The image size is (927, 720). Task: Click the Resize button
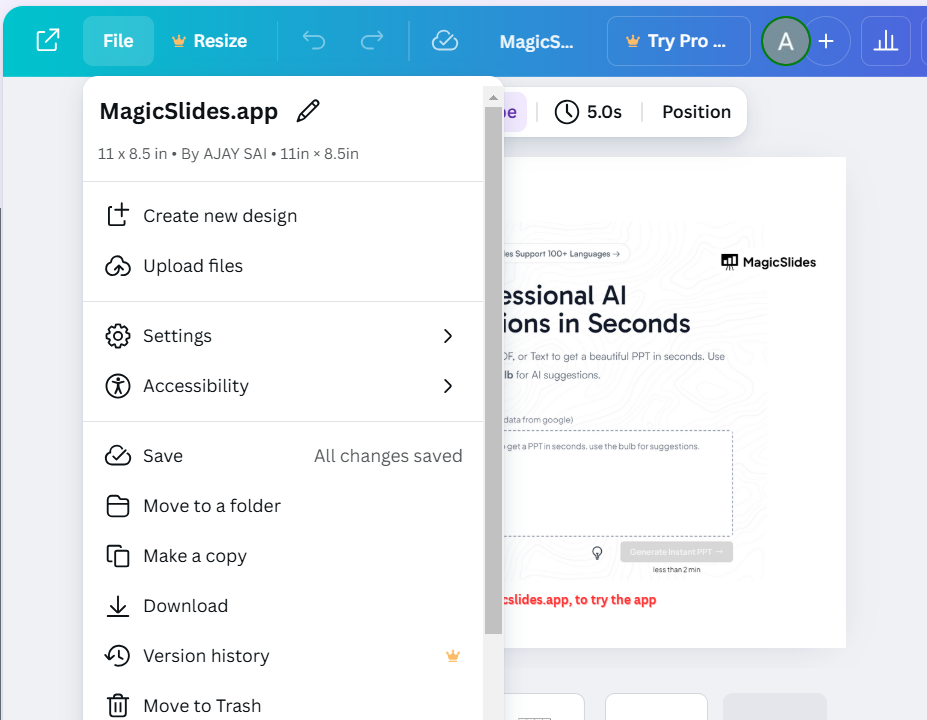pyautogui.click(x=209, y=41)
